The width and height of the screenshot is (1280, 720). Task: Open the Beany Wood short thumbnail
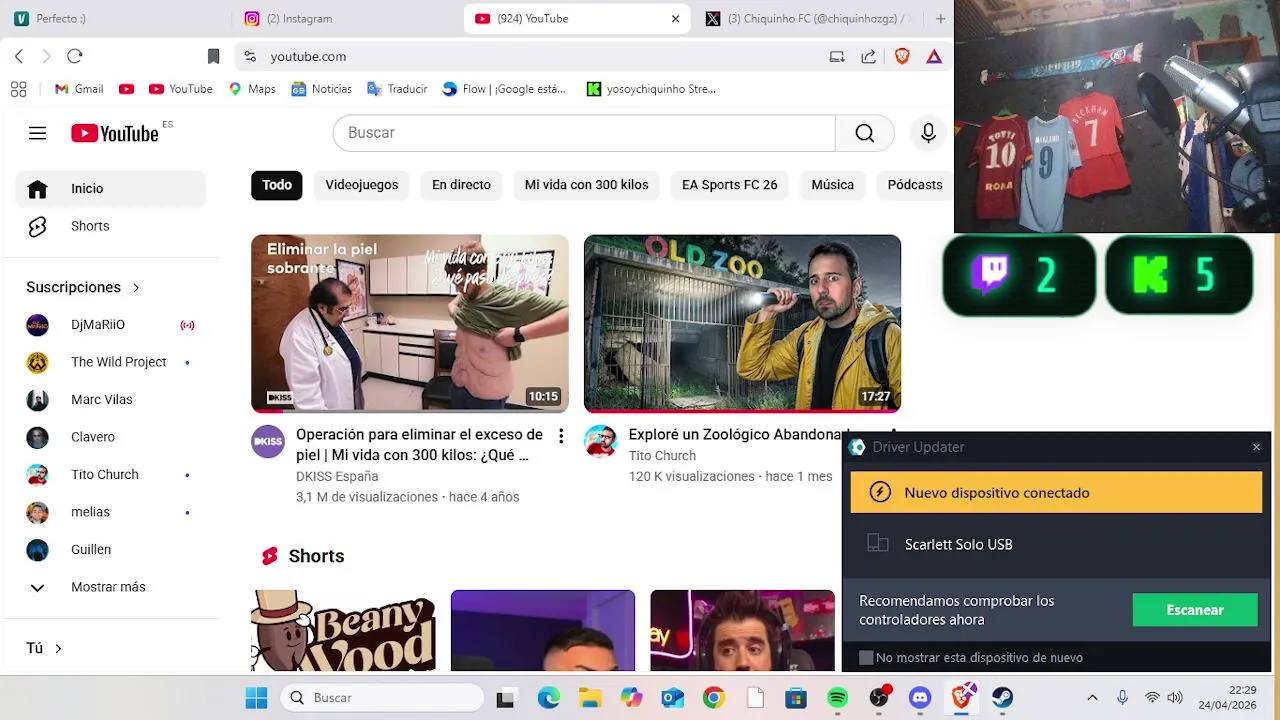pos(343,631)
